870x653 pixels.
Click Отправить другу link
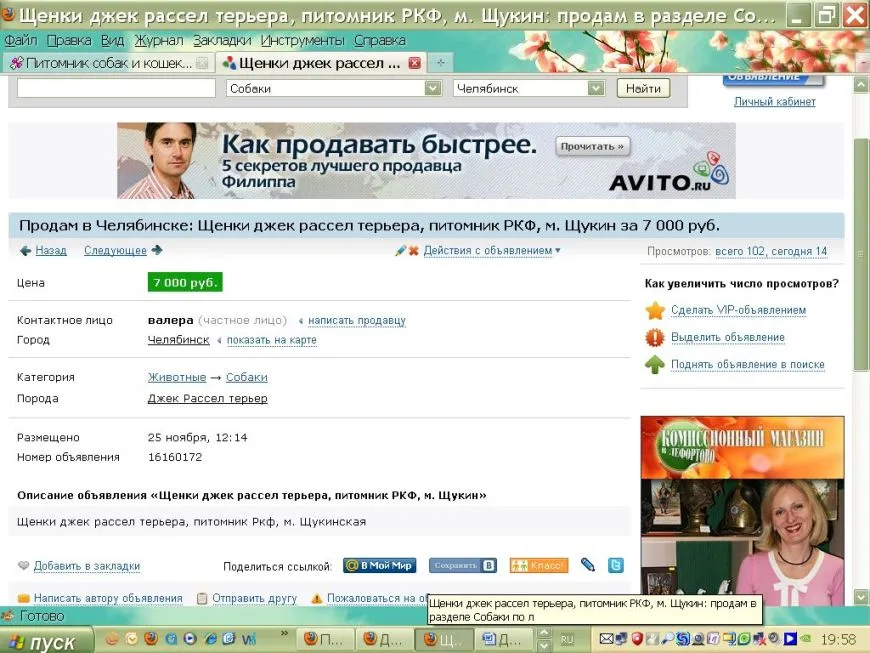click(x=255, y=598)
